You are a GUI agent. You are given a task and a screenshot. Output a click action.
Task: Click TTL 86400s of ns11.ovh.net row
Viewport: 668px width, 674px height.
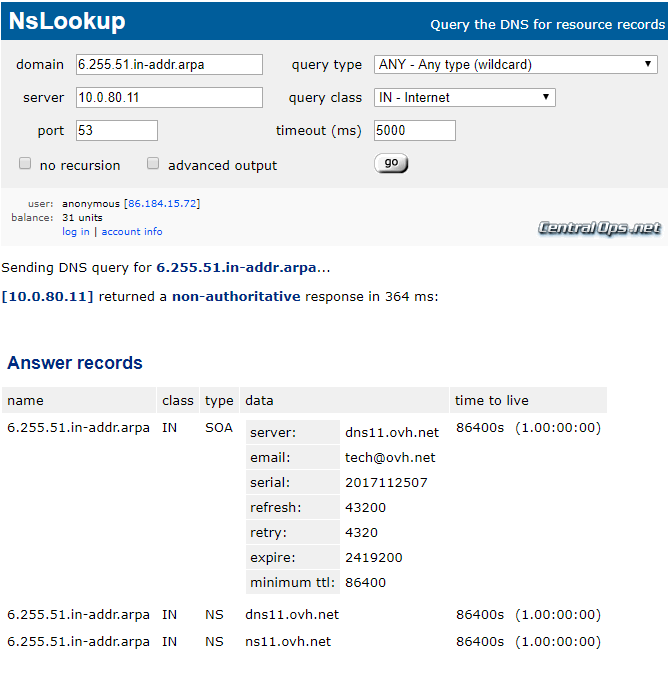[480, 642]
